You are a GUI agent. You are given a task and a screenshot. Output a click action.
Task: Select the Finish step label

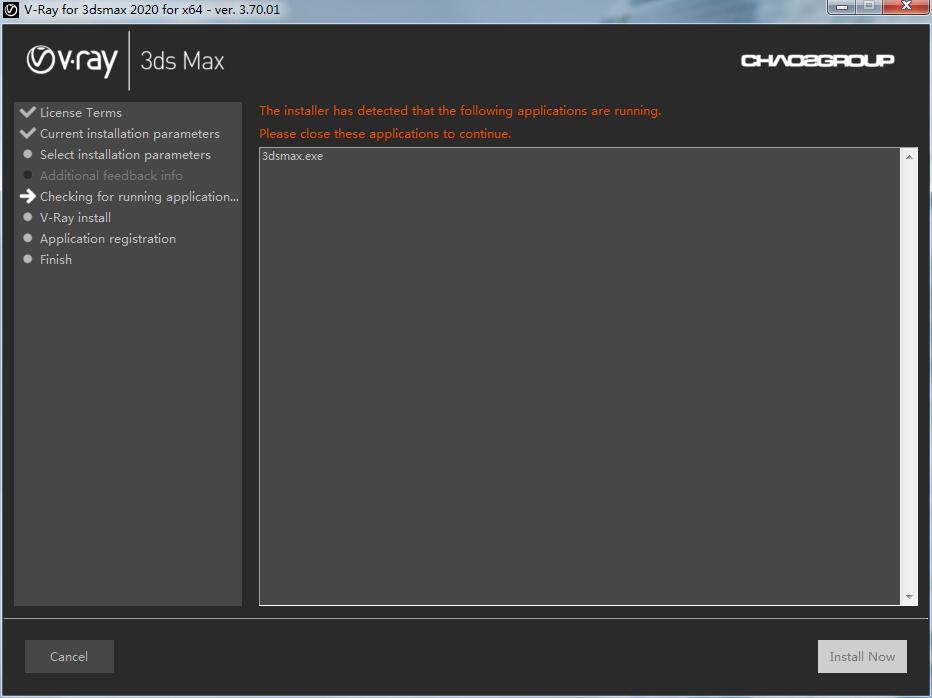pos(56,260)
